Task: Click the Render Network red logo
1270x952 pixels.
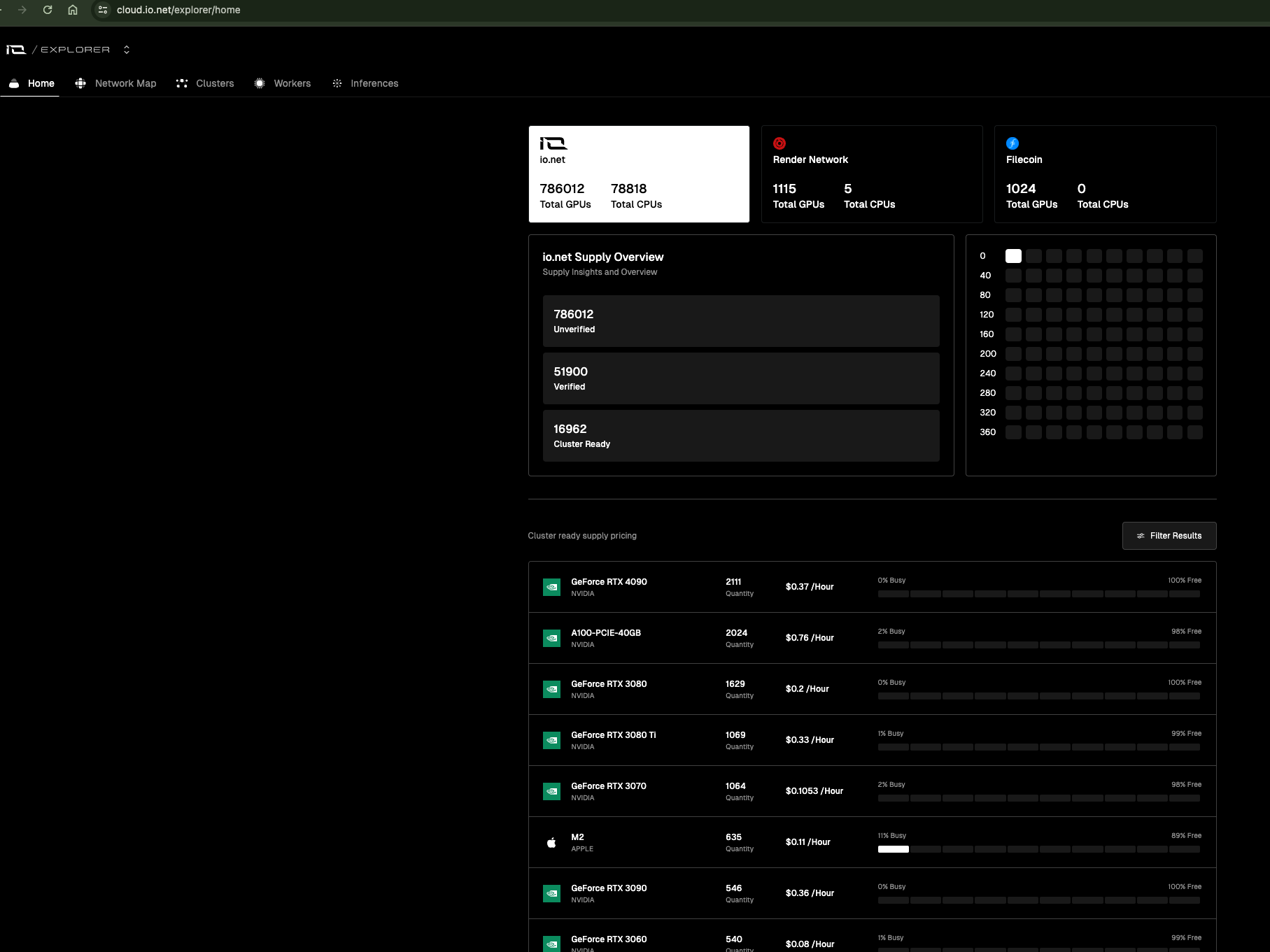Action: [779, 143]
